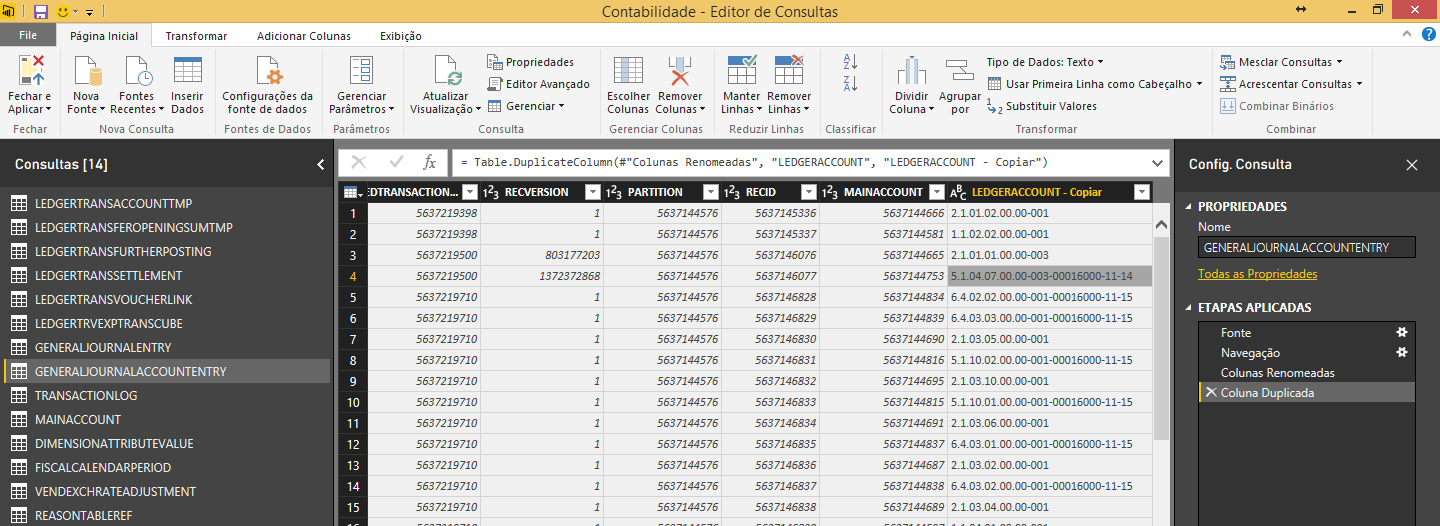Open Gerenciar dropdown in Consulta group
This screenshot has height=526, width=1440.
pos(526,106)
